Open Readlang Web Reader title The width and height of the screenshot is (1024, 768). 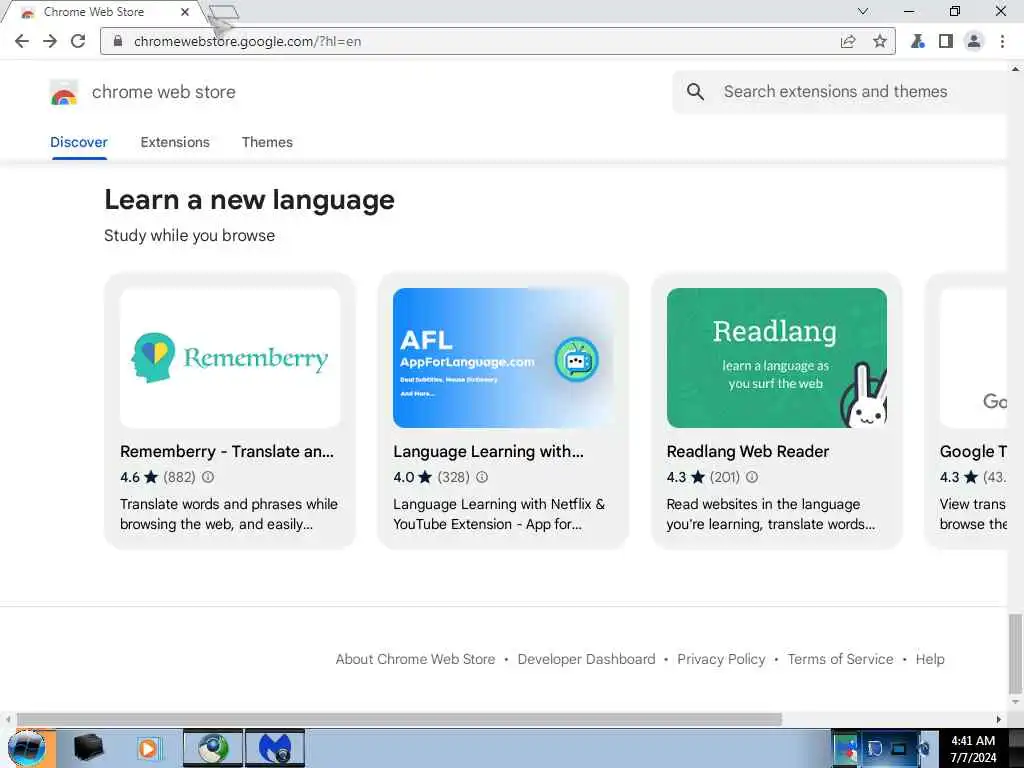pyautogui.click(x=748, y=451)
